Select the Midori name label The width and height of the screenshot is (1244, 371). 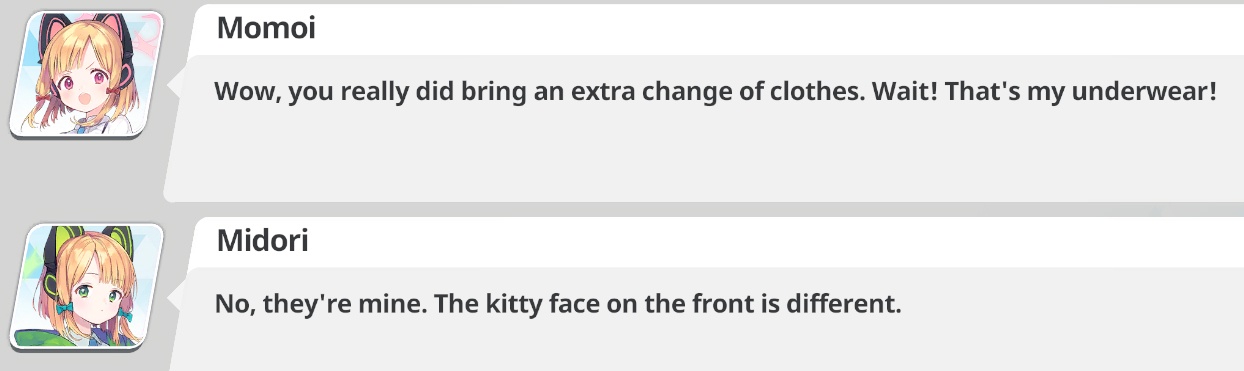(262, 241)
